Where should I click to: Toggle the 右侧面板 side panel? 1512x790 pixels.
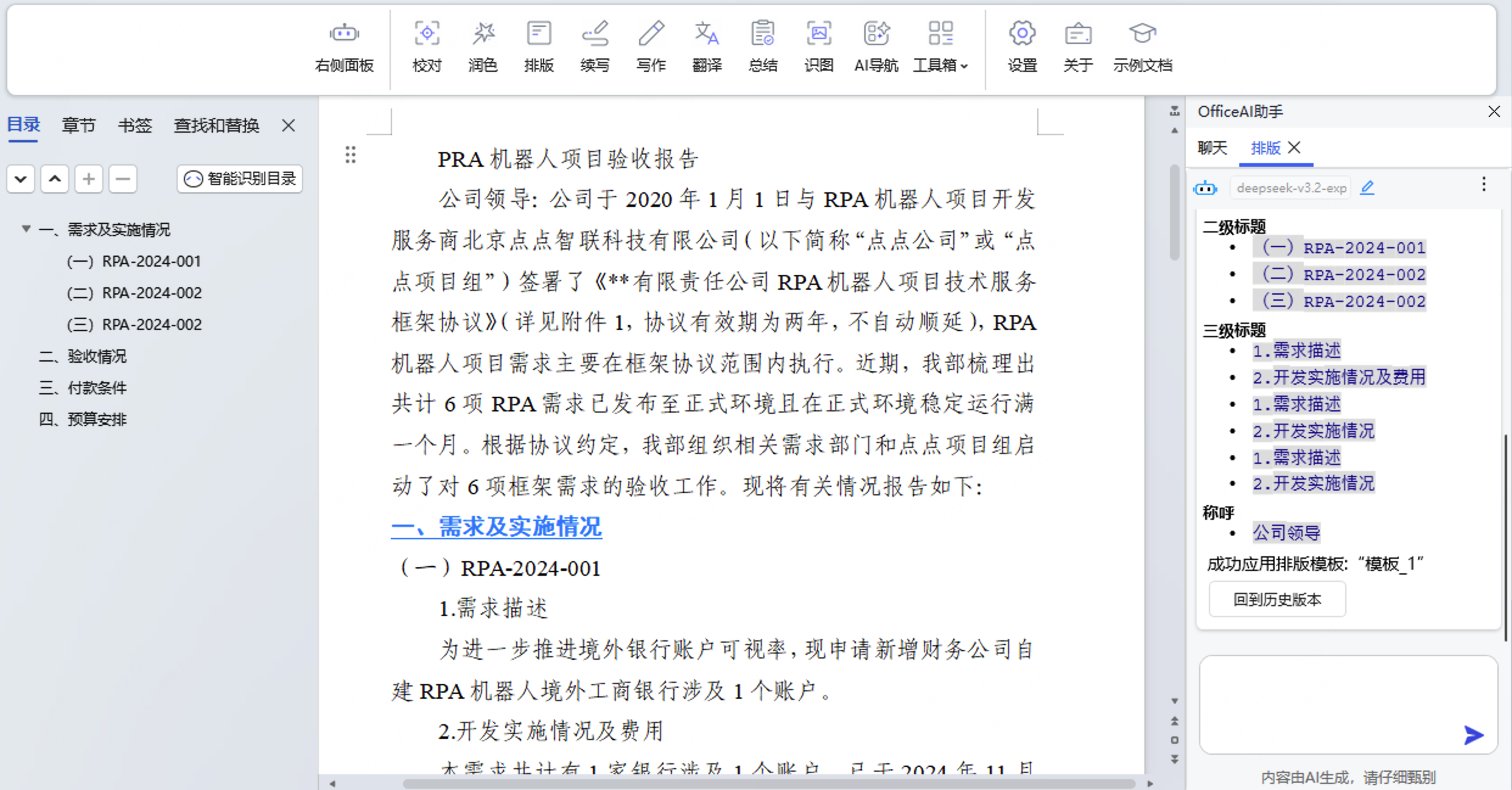344,46
